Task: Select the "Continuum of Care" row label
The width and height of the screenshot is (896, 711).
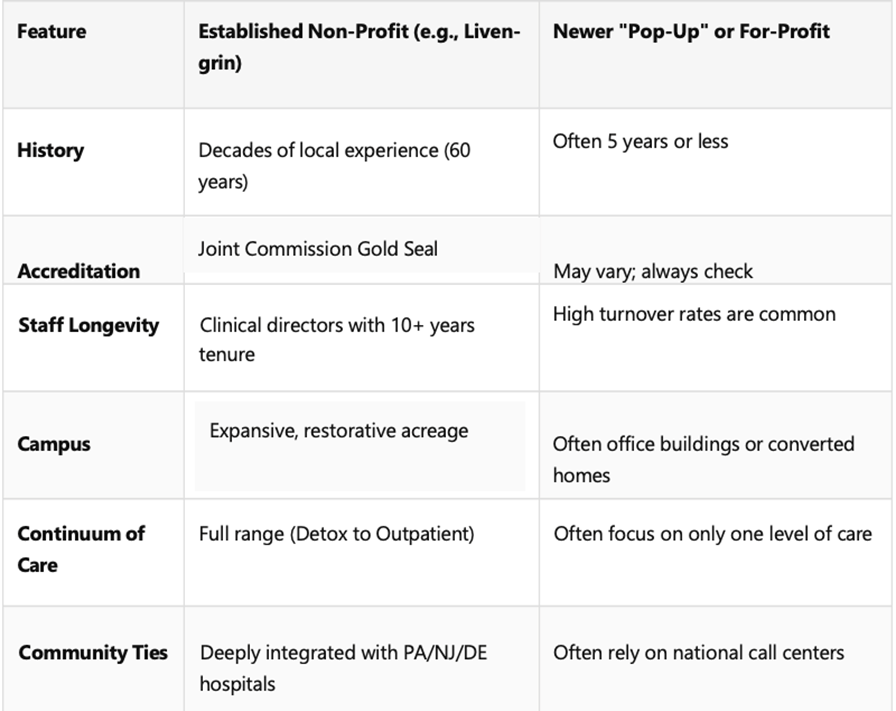Action: (x=81, y=549)
